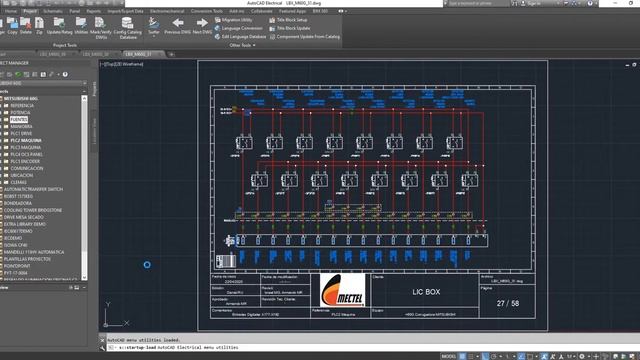This screenshot has height=360, width=640.
Task: Select the REFERENCIA folder
Action: (x=22, y=105)
